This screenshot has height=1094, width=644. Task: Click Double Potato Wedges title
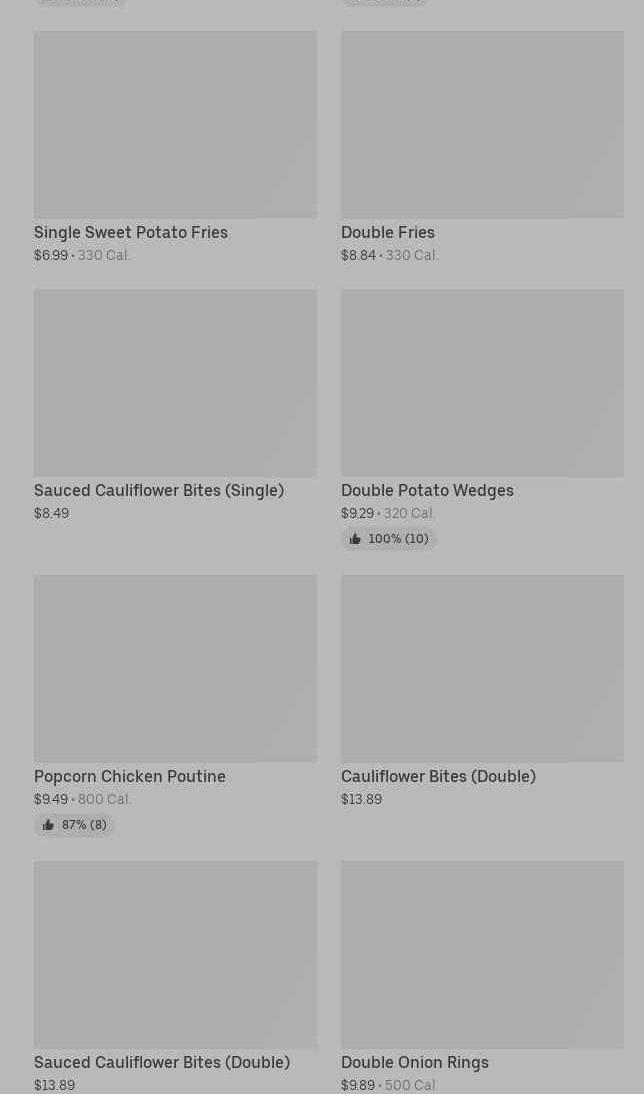[x=427, y=490]
